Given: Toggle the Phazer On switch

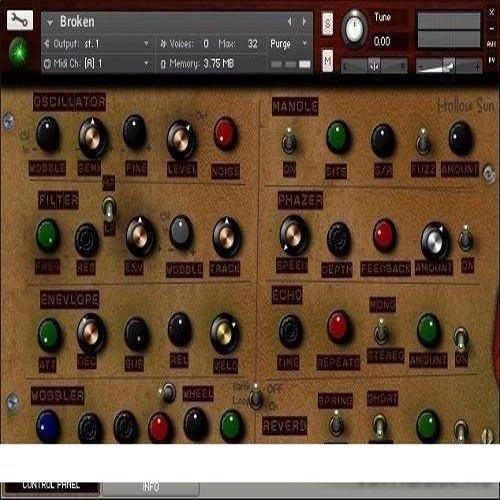Looking at the screenshot, I should pos(465,238).
